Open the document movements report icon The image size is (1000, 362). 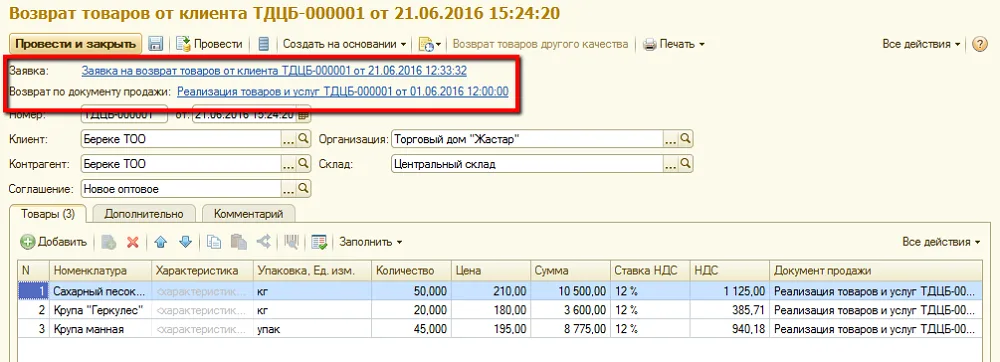point(263,44)
